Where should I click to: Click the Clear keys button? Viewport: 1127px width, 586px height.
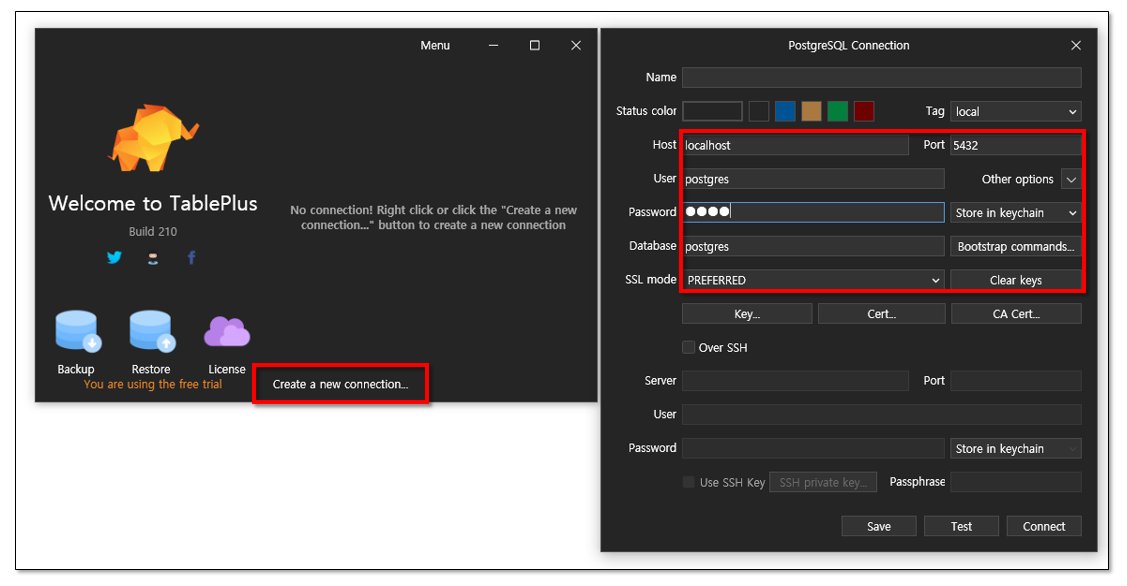coord(1016,280)
